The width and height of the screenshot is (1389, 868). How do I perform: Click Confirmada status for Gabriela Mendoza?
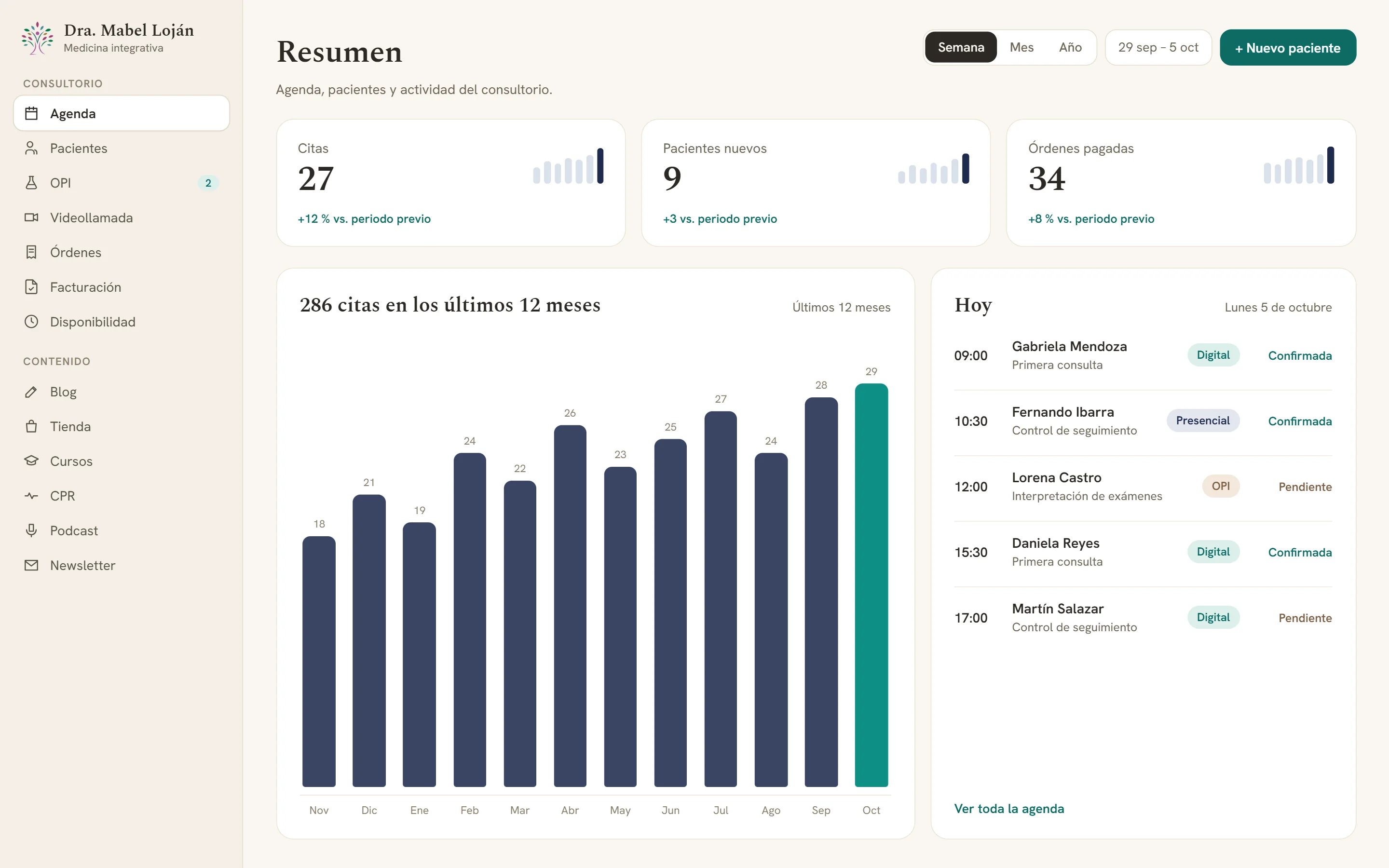click(1299, 355)
